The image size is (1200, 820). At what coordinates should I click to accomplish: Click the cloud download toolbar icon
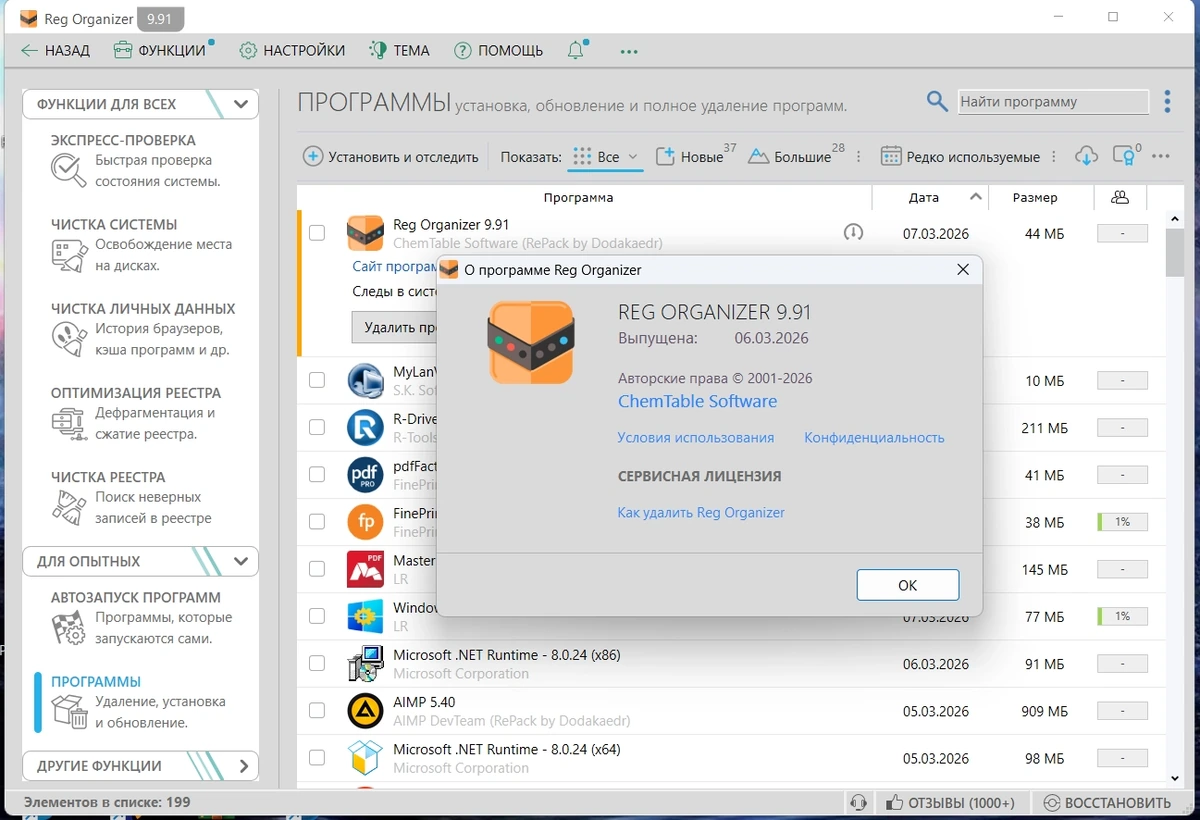(x=1086, y=156)
